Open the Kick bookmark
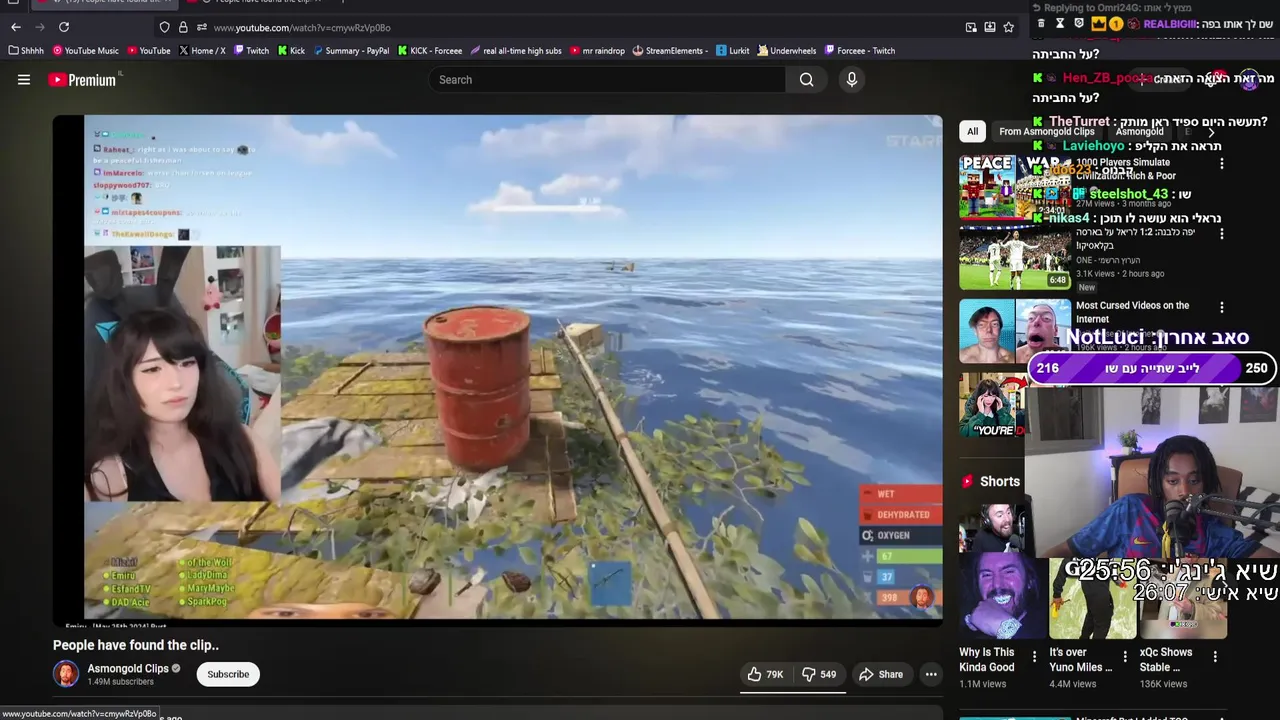Viewport: 1280px width, 720px height. click(292, 50)
